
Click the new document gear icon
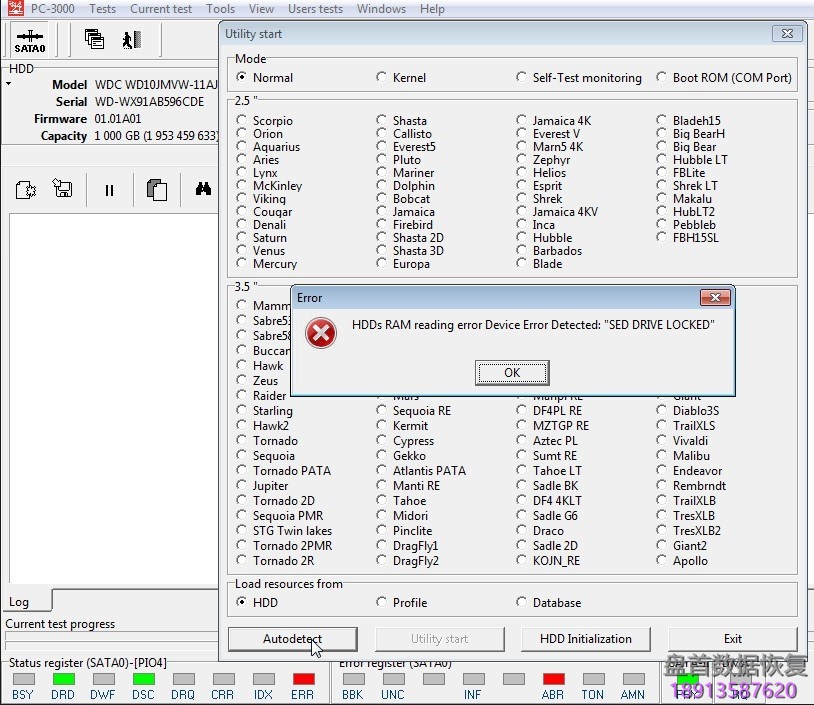click(26, 189)
